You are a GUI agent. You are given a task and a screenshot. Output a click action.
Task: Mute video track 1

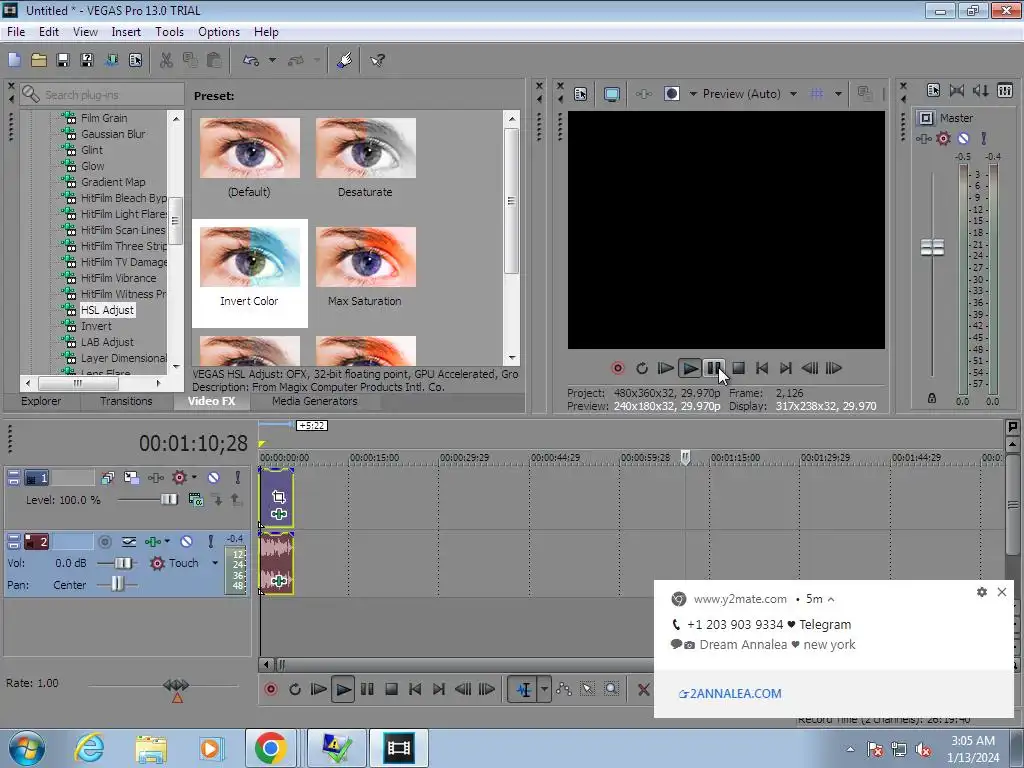coord(214,477)
